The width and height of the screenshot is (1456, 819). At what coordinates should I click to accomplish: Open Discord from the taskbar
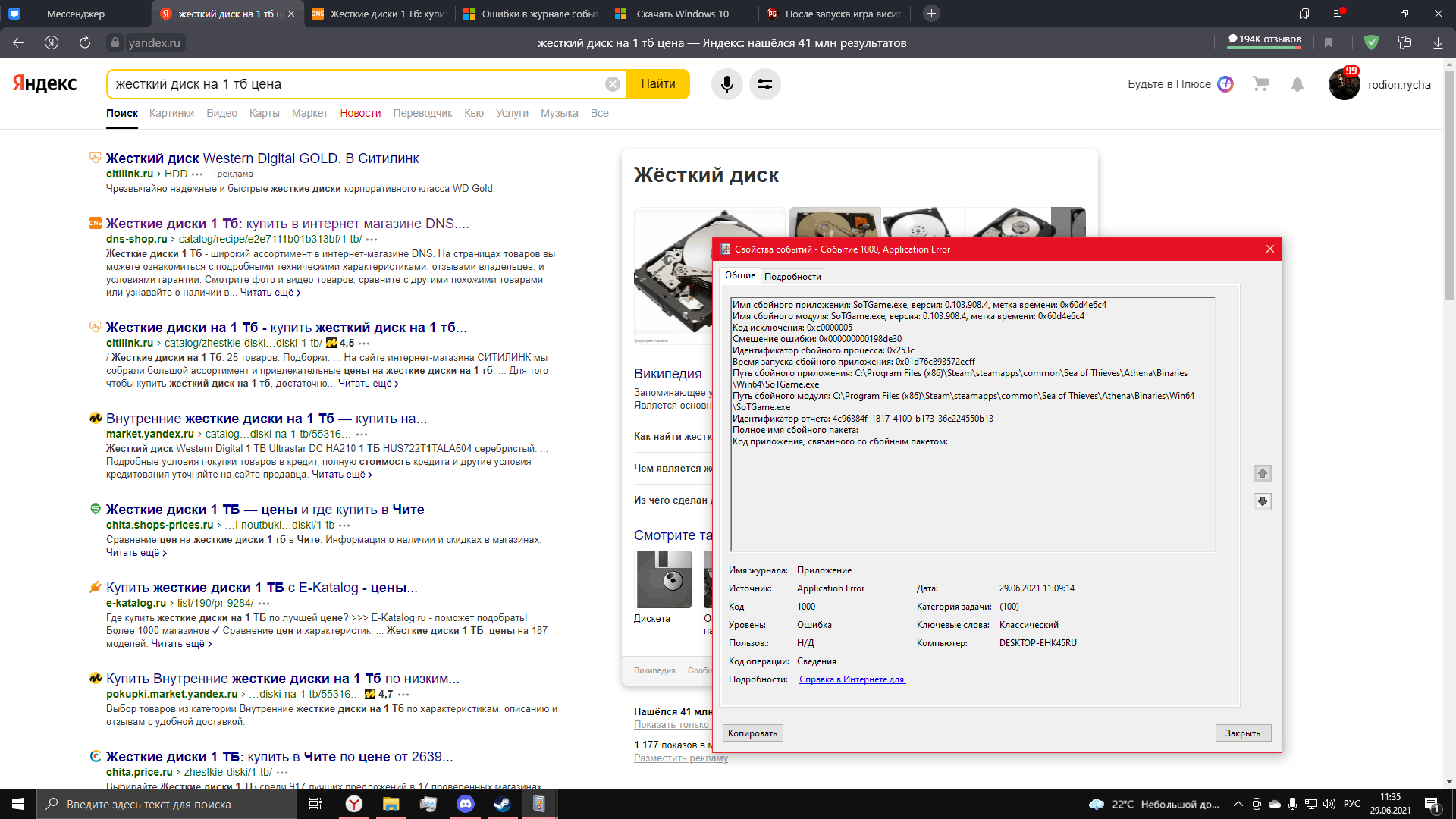pyautogui.click(x=465, y=804)
